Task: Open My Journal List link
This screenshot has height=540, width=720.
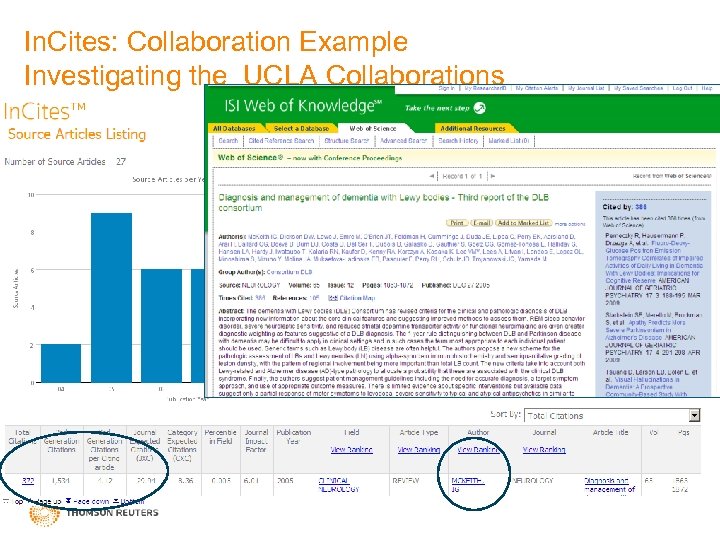Action: coord(586,88)
